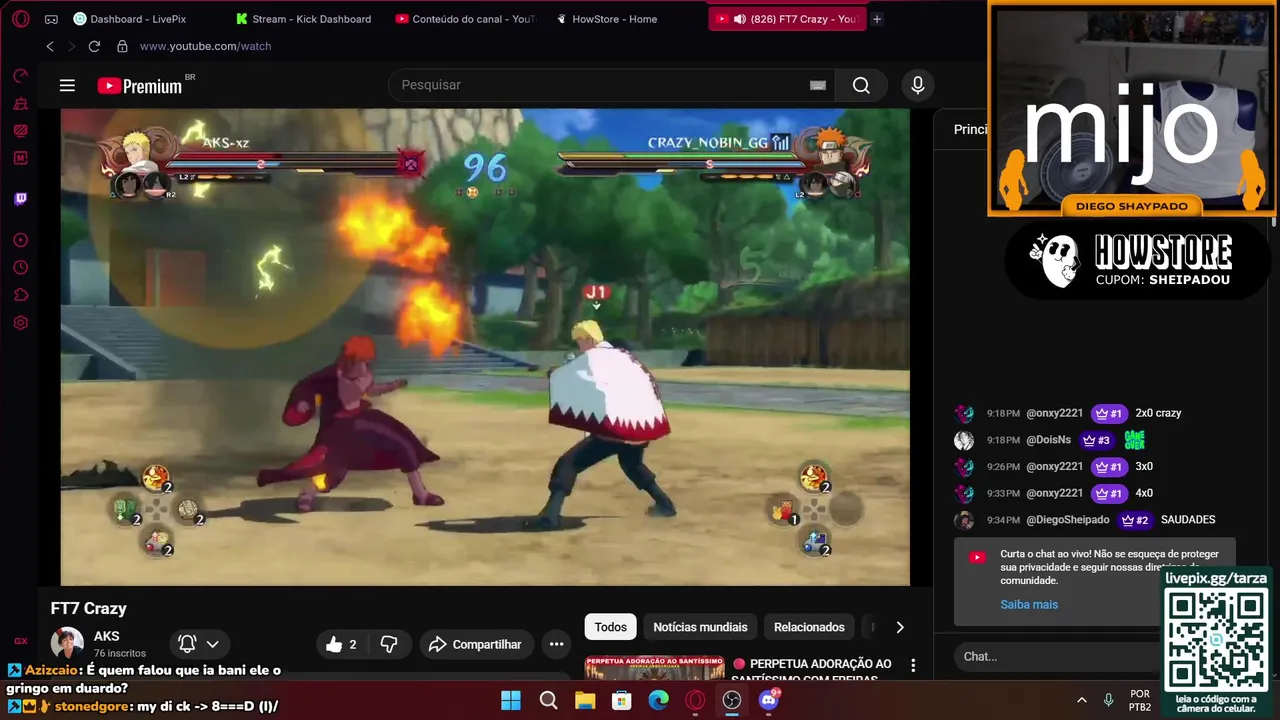1280x720 pixels.
Task: Open Windows Start menu
Action: click(x=511, y=700)
